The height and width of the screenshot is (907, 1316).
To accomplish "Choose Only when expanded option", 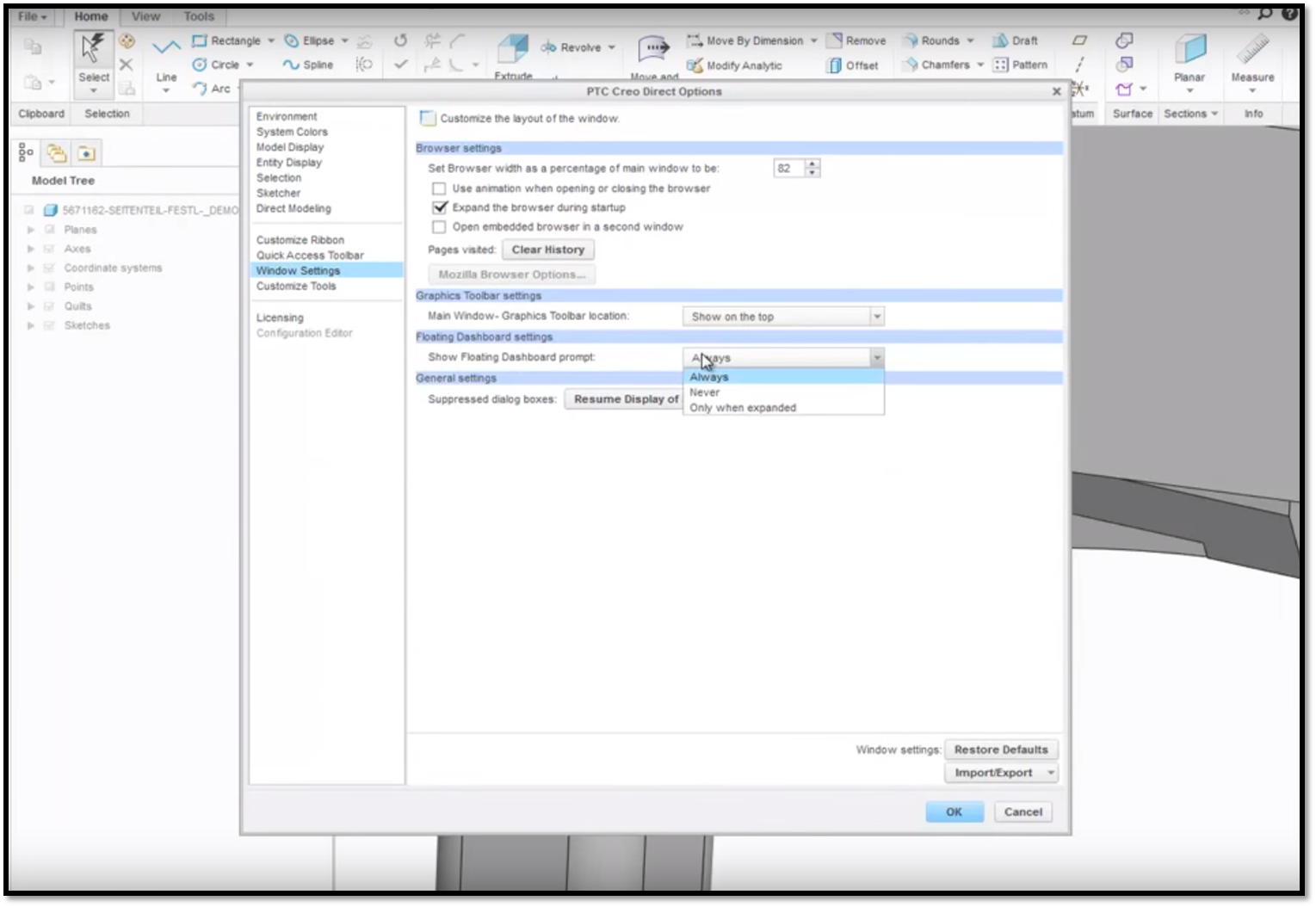I will coord(782,408).
